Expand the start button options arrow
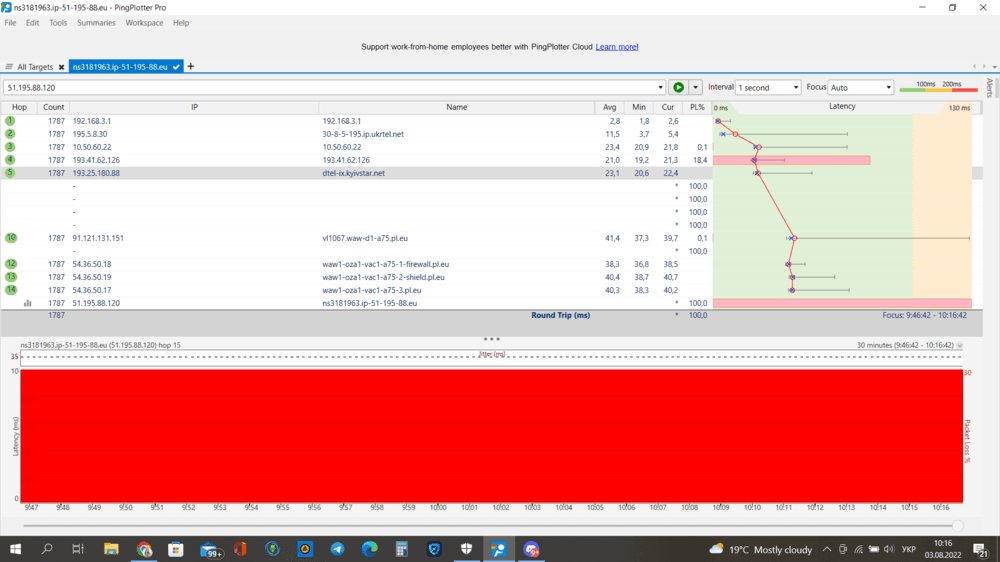This screenshot has height=562, width=1000. point(696,88)
